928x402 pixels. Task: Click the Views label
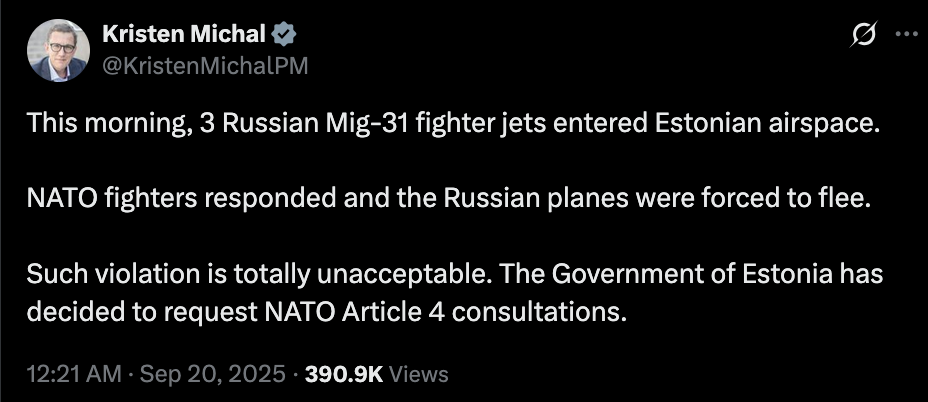point(418,374)
